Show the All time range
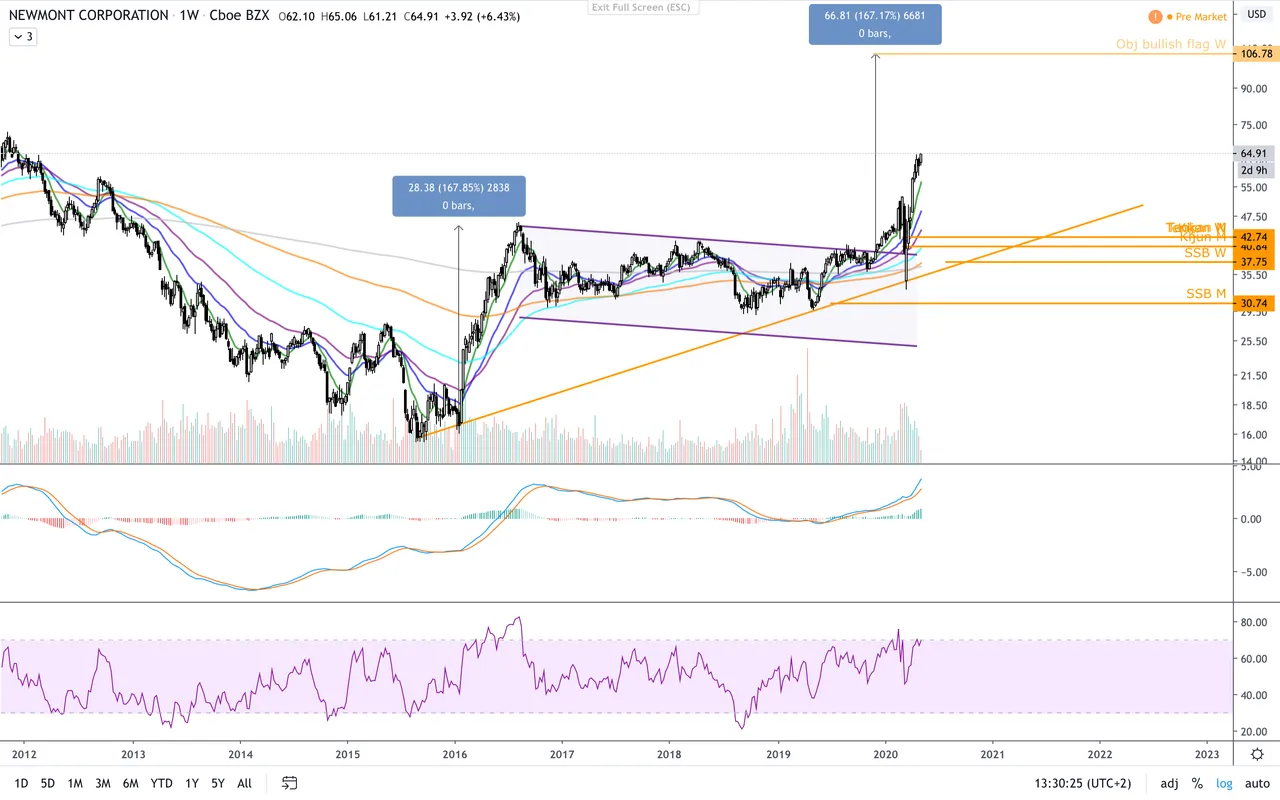The image size is (1280, 800). tap(244, 783)
